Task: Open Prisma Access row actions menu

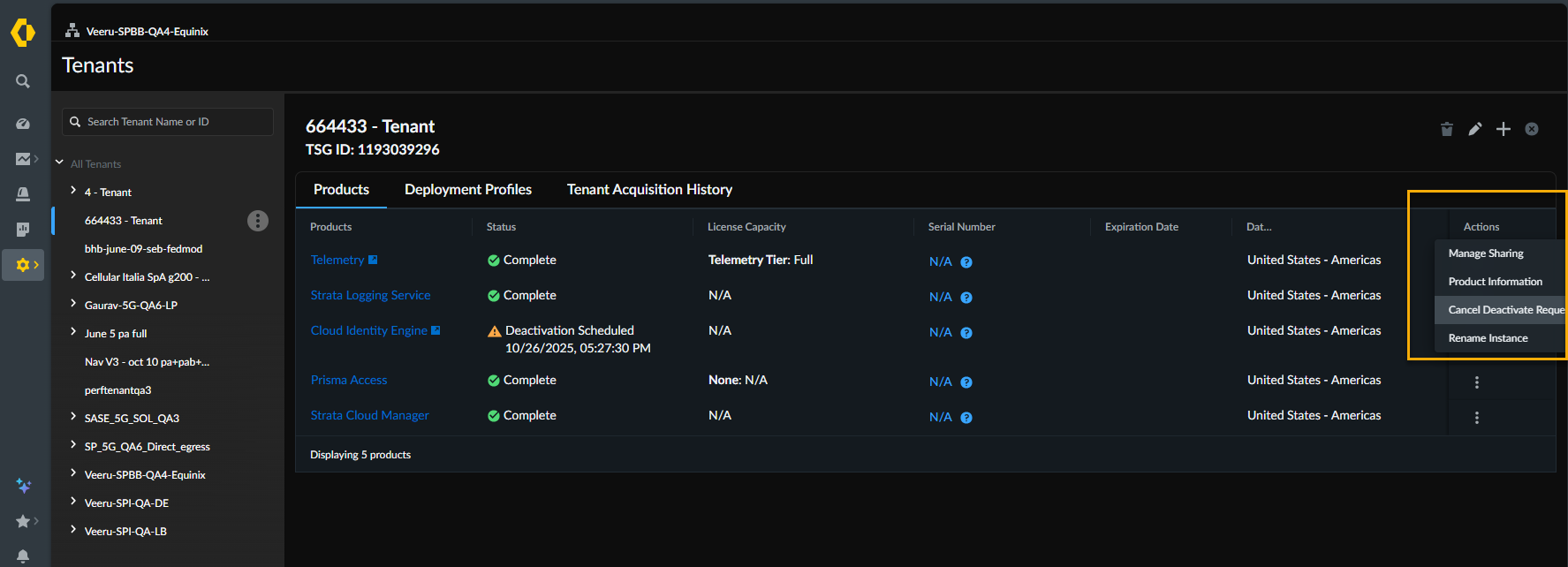Action: tap(1476, 382)
